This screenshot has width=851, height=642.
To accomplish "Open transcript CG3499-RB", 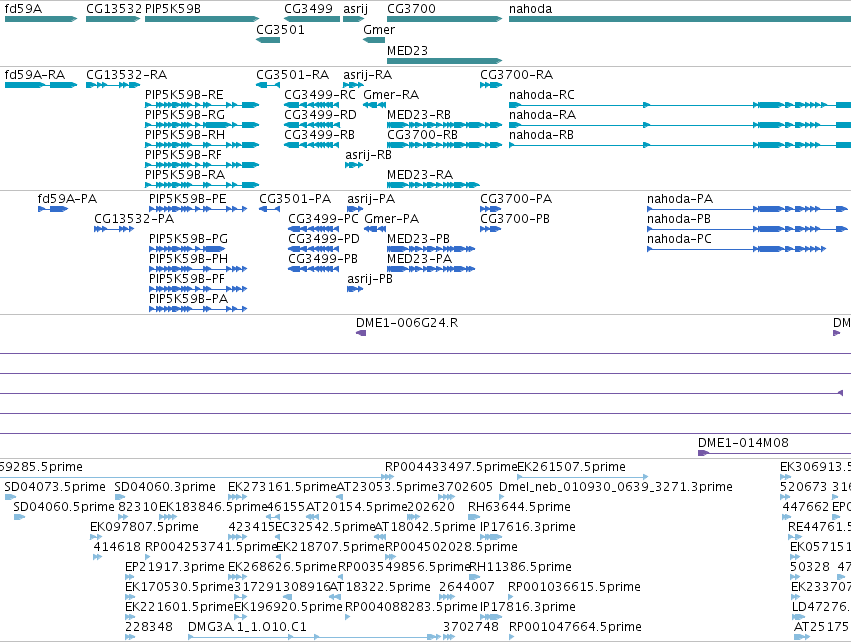I will coord(320,135).
